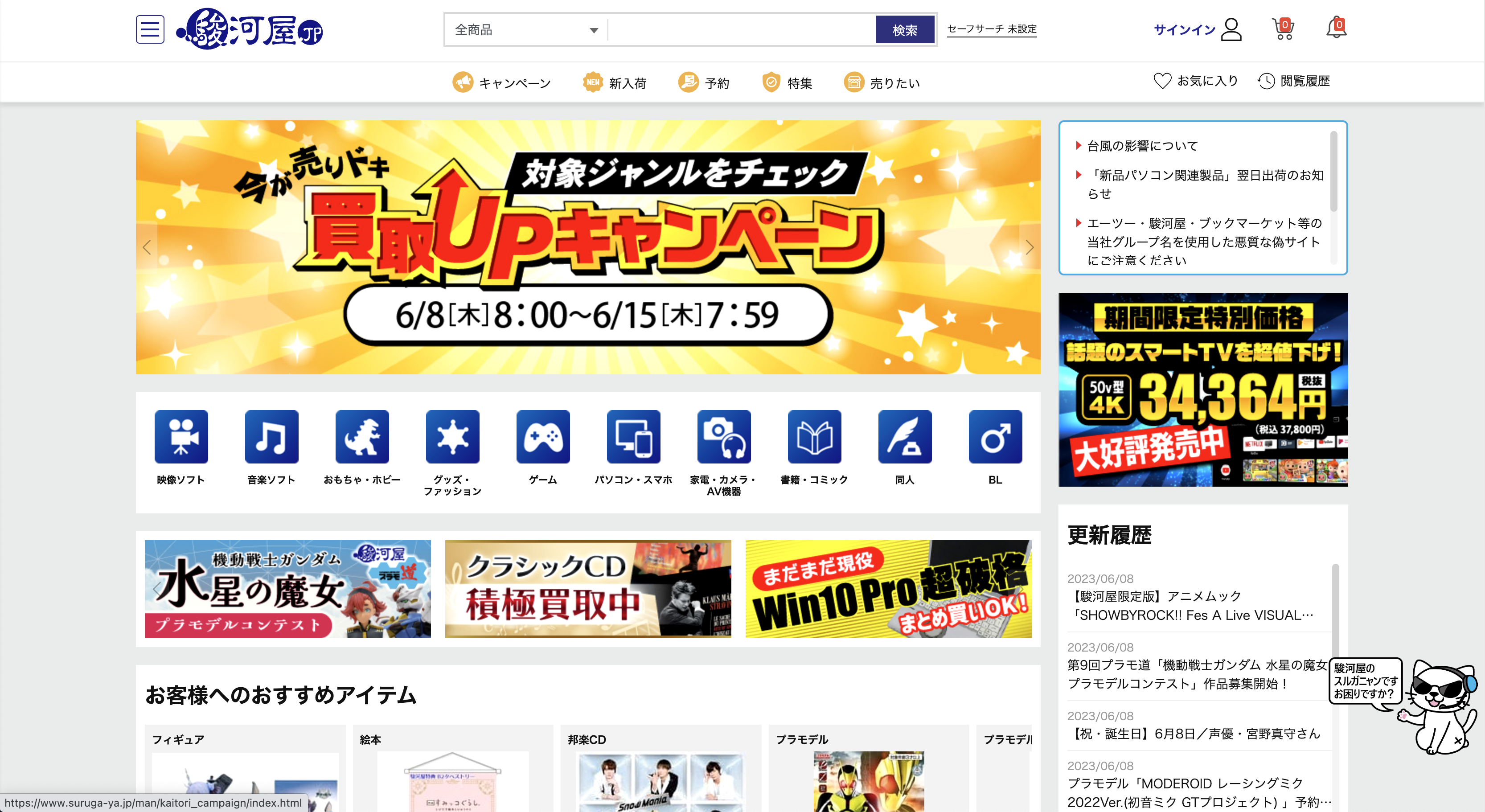This screenshot has height=812, width=1485.
Task: Open the おもちゃ・ホビー dinosaur icon
Action: (x=362, y=437)
